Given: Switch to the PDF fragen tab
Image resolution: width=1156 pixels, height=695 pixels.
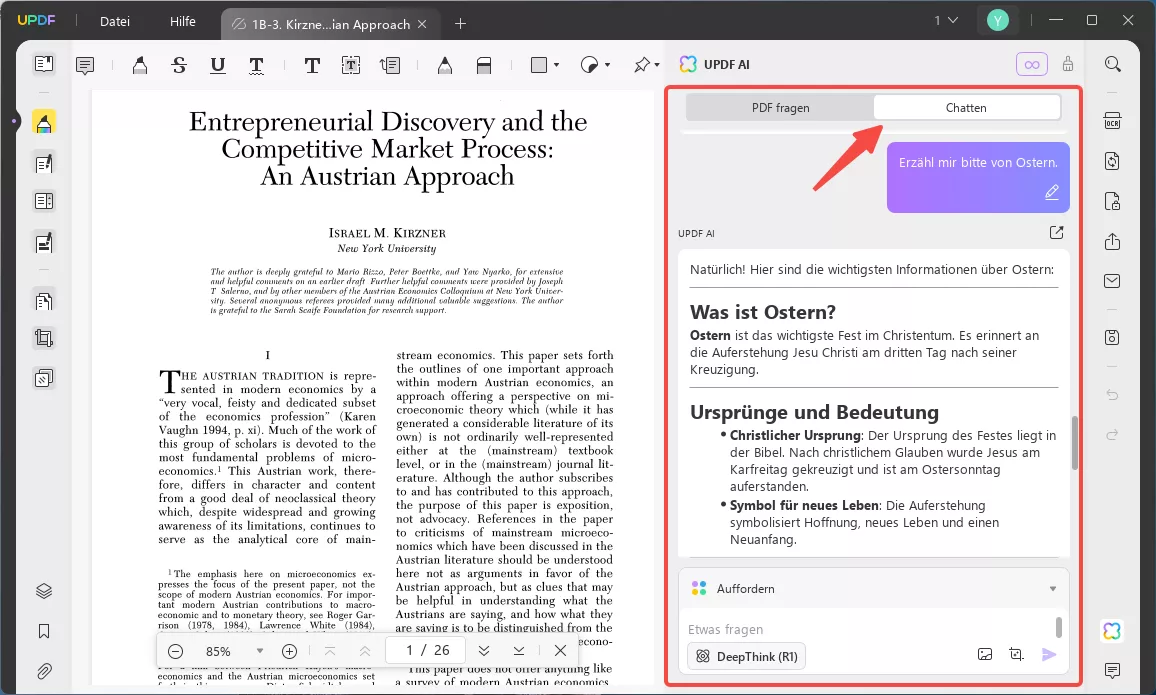Looking at the screenshot, I should 780,108.
